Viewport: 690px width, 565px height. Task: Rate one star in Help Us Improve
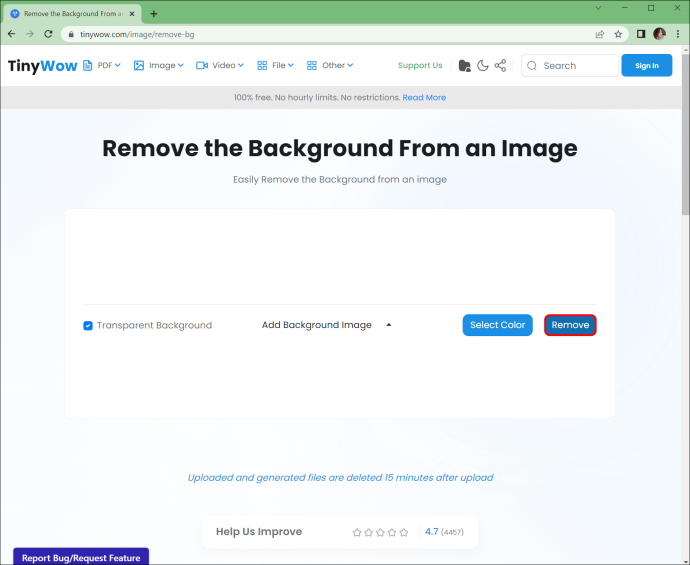[x=357, y=532]
